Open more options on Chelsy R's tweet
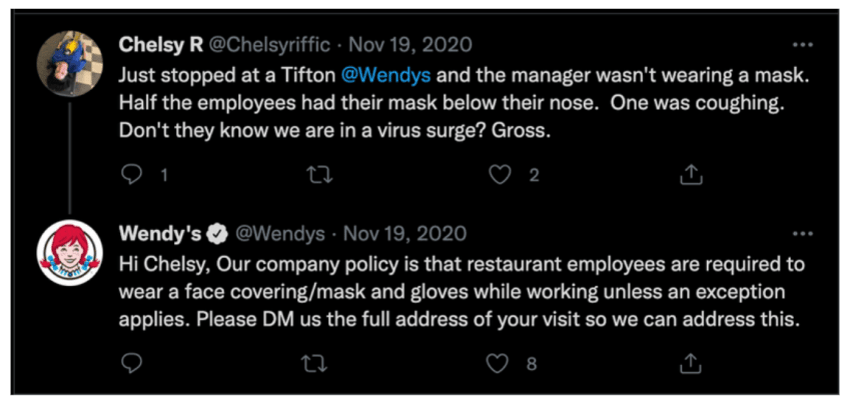This screenshot has height=407, width=850. click(802, 46)
